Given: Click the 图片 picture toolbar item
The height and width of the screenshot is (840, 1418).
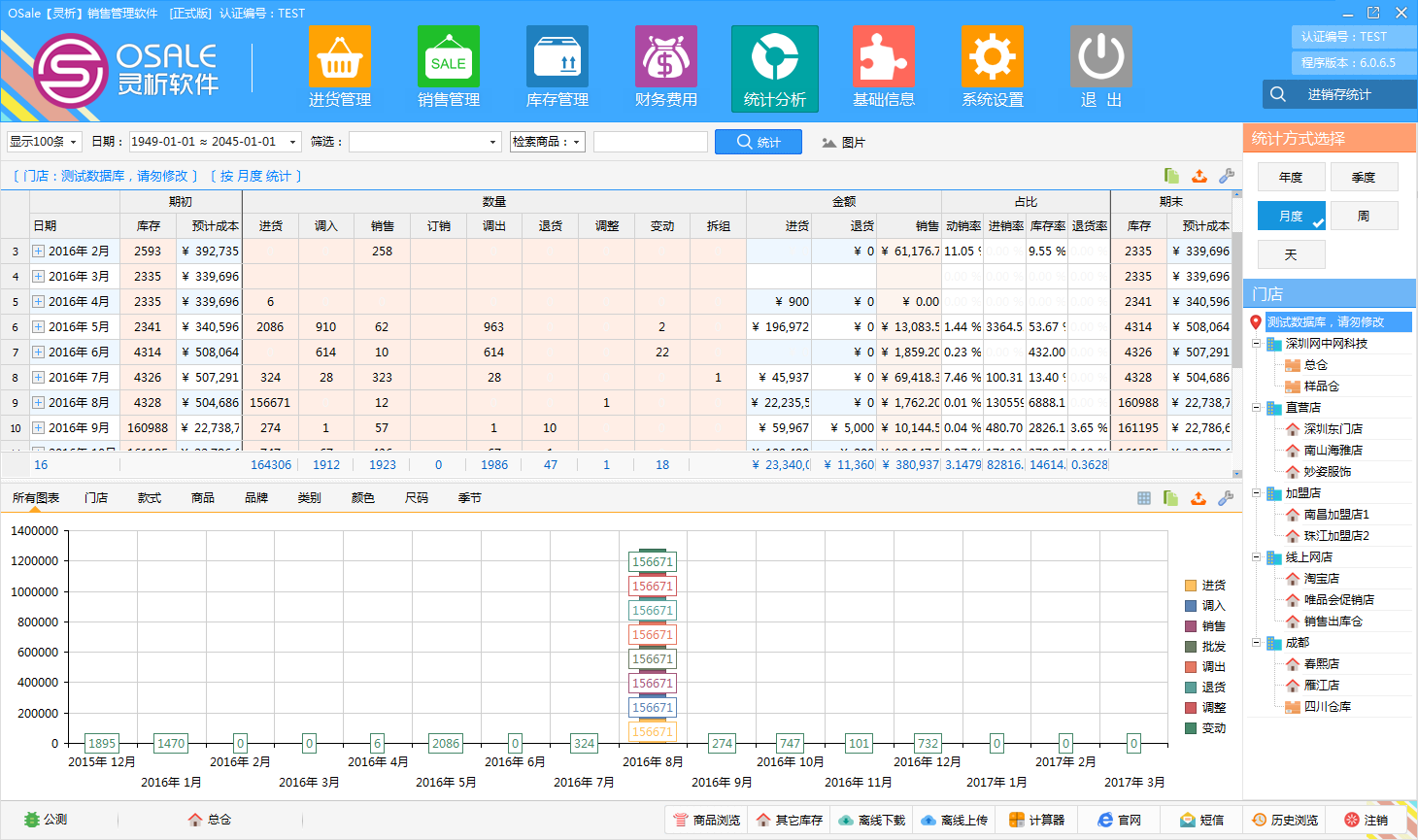Looking at the screenshot, I should (x=843, y=142).
